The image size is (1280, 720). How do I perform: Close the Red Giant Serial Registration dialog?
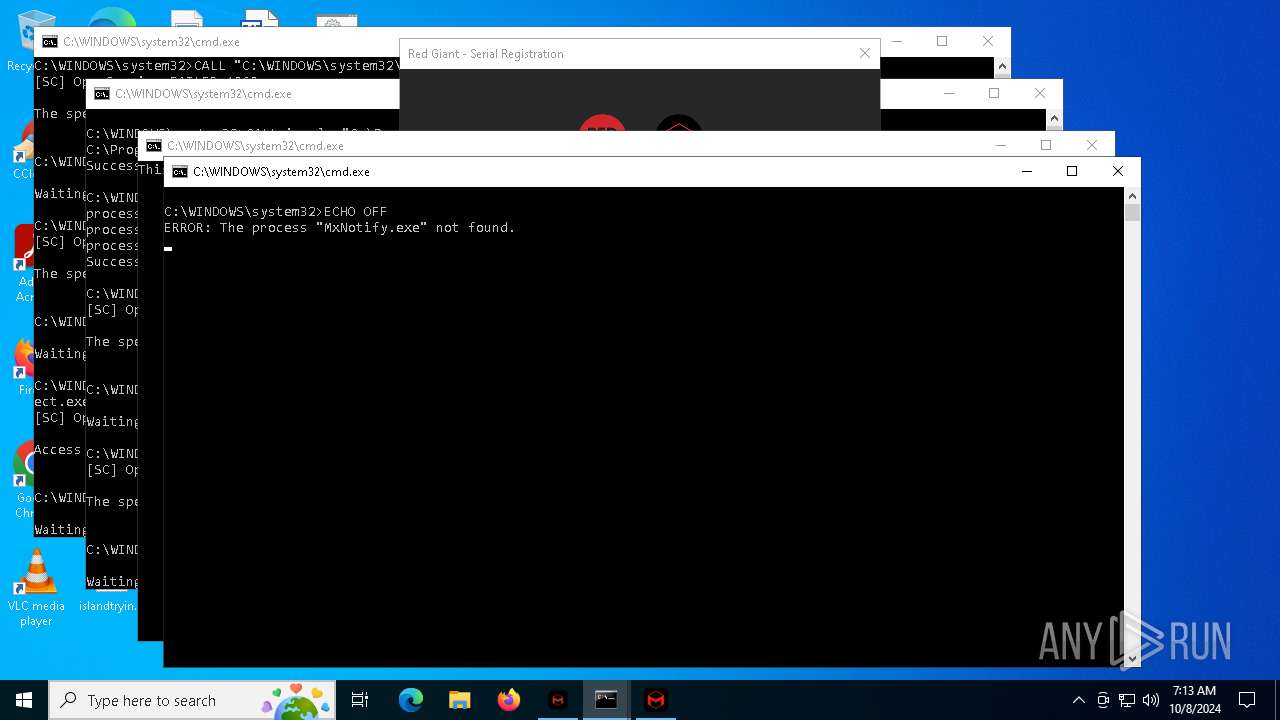pyautogui.click(x=865, y=53)
